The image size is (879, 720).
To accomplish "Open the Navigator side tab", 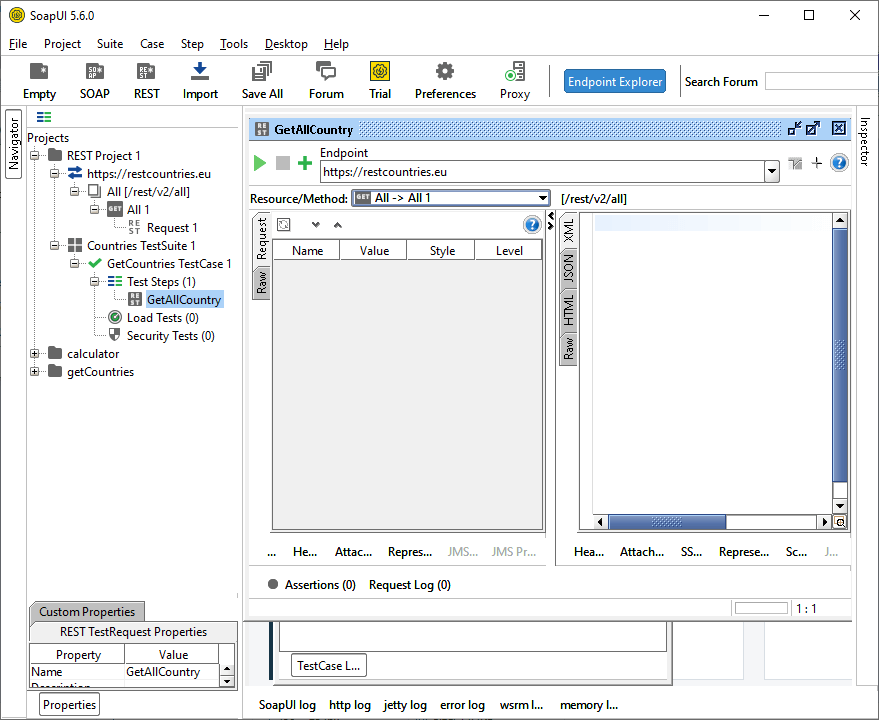I will [13, 144].
